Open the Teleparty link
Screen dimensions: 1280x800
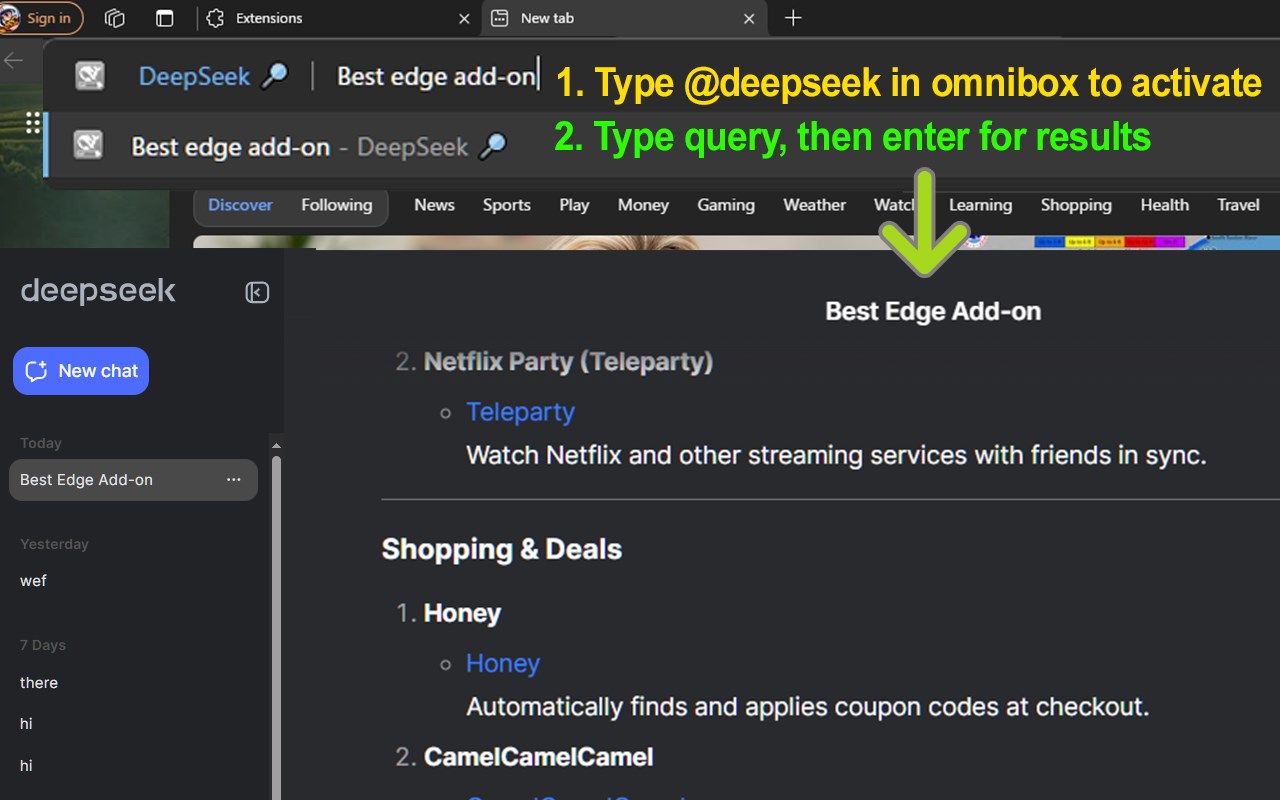click(x=520, y=412)
